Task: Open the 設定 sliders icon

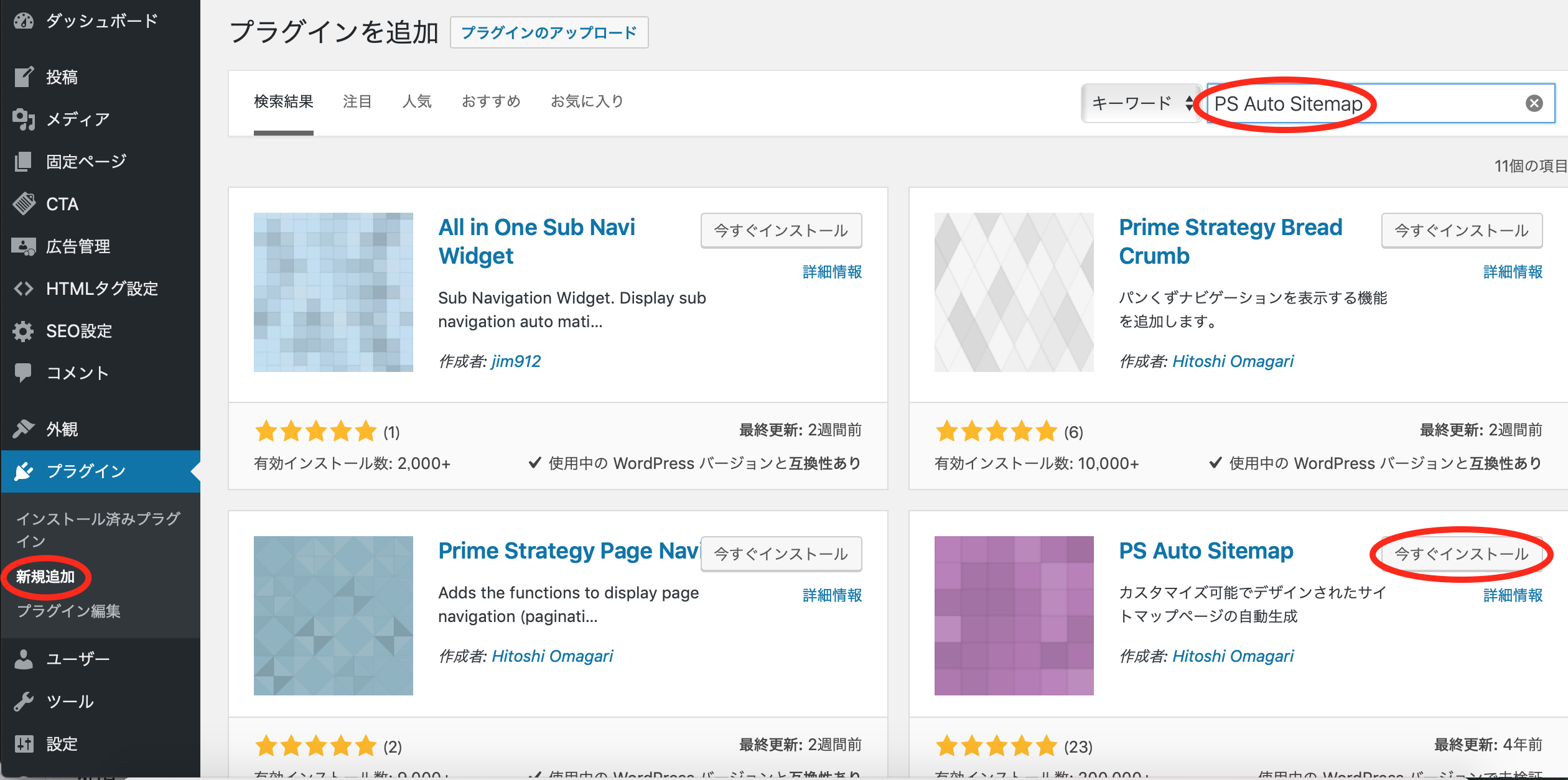Action: click(24, 743)
